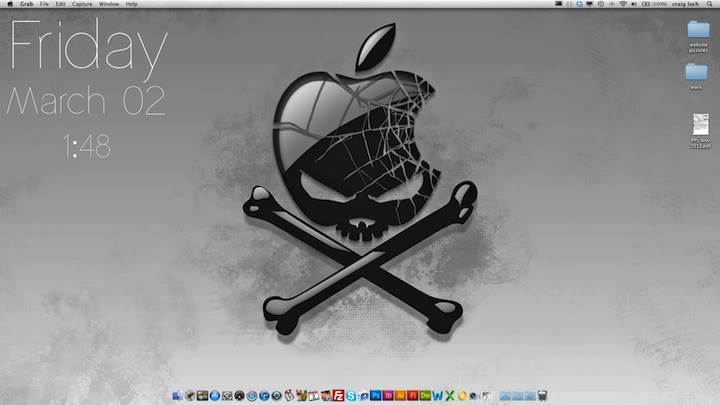This screenshot has width=720, height=405.
Task: Open the work folder on desktop
Action: tap(697, 76)
